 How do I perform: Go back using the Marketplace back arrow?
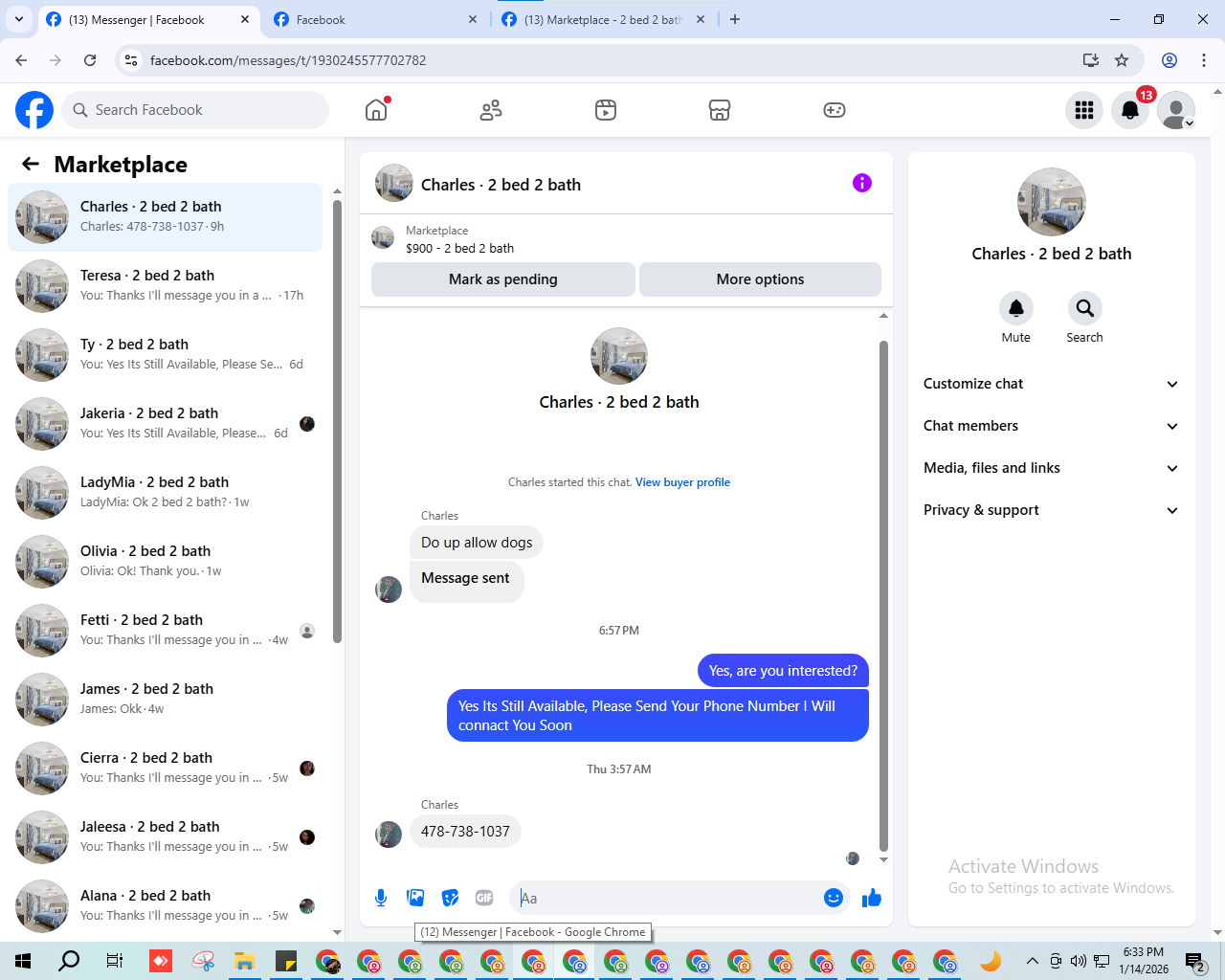pyautogui.click(x=31, y=164)
